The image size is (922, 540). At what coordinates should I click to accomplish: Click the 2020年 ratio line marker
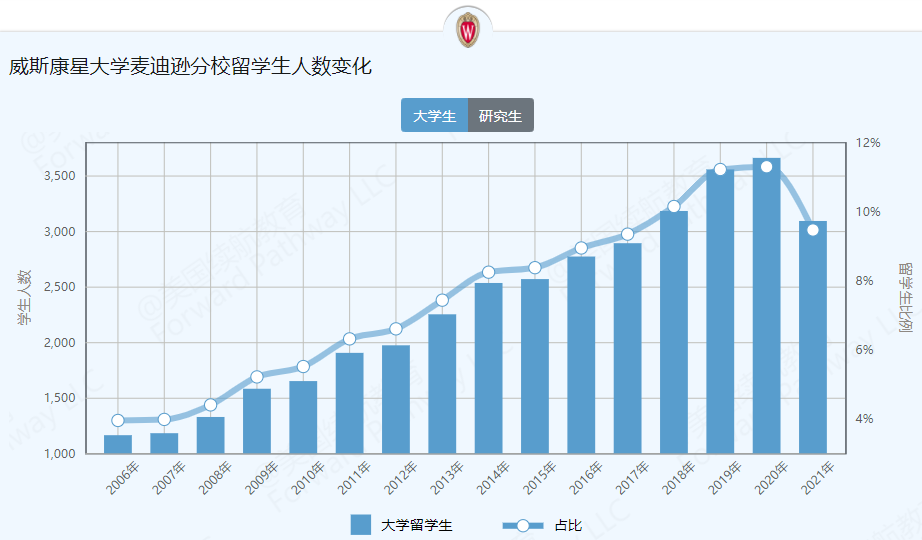pyautogui.click(x=767, y=166)
